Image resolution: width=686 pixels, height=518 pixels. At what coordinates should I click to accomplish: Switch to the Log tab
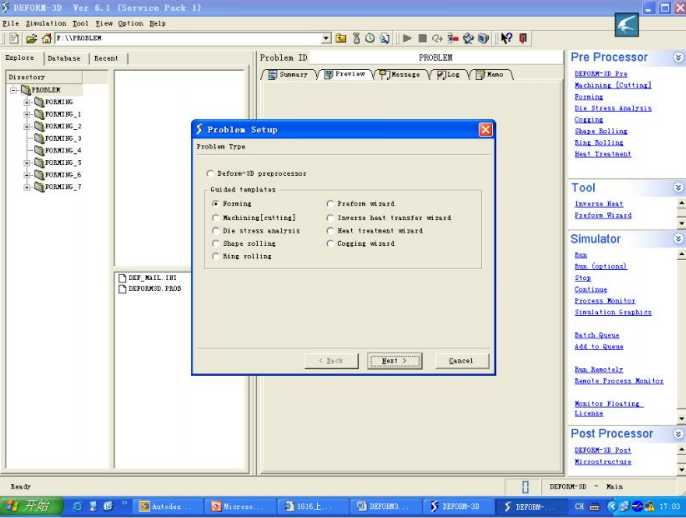point(448,75)
